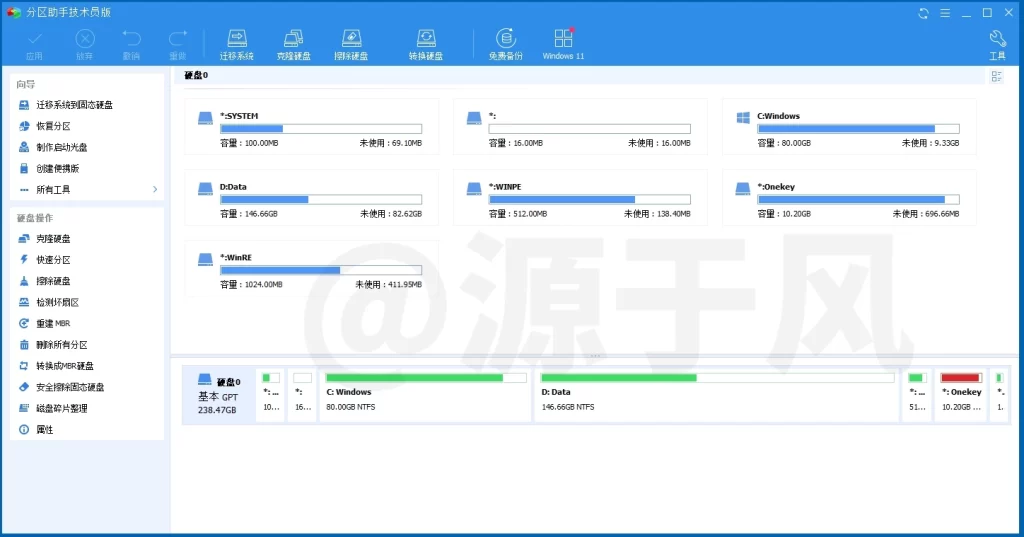Select the *: Onekey block in disk map
This screenshot has height=537, width=1024.
click(x=961, y=395)
